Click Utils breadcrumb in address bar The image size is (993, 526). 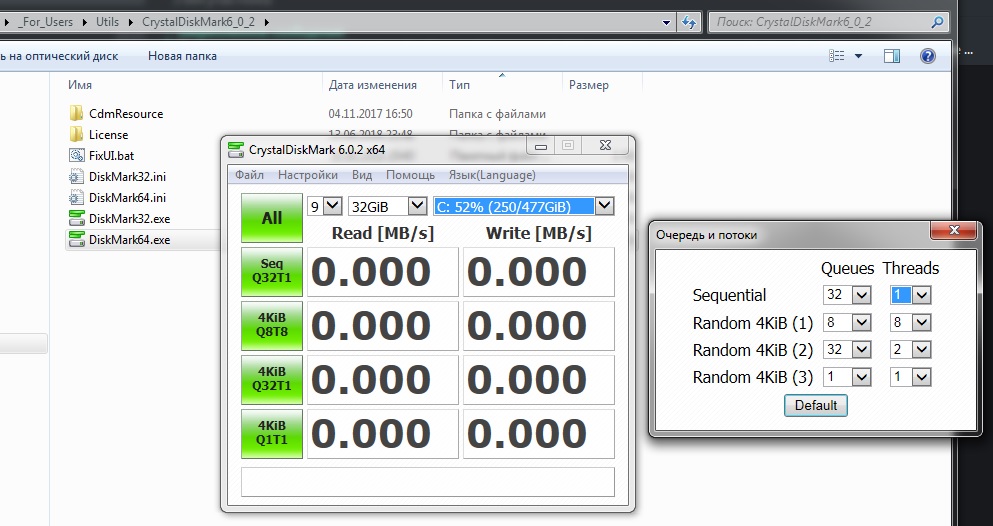107,22
